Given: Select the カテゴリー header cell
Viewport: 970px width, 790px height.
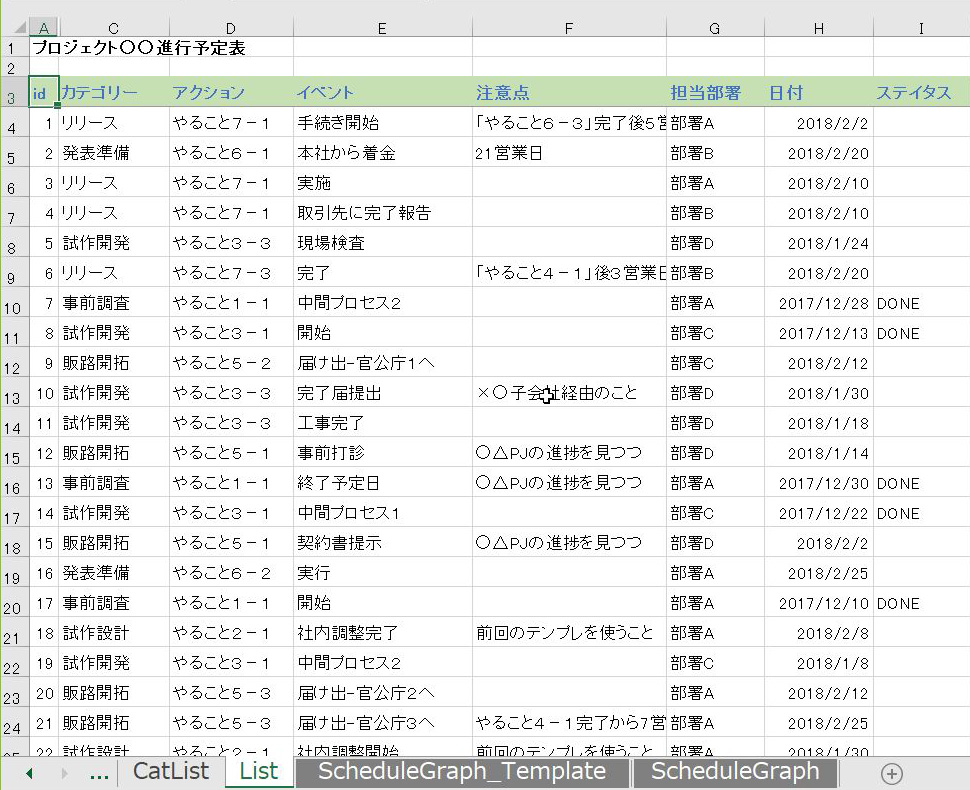Looking at the screenshot, I should [x=113, y=93].
